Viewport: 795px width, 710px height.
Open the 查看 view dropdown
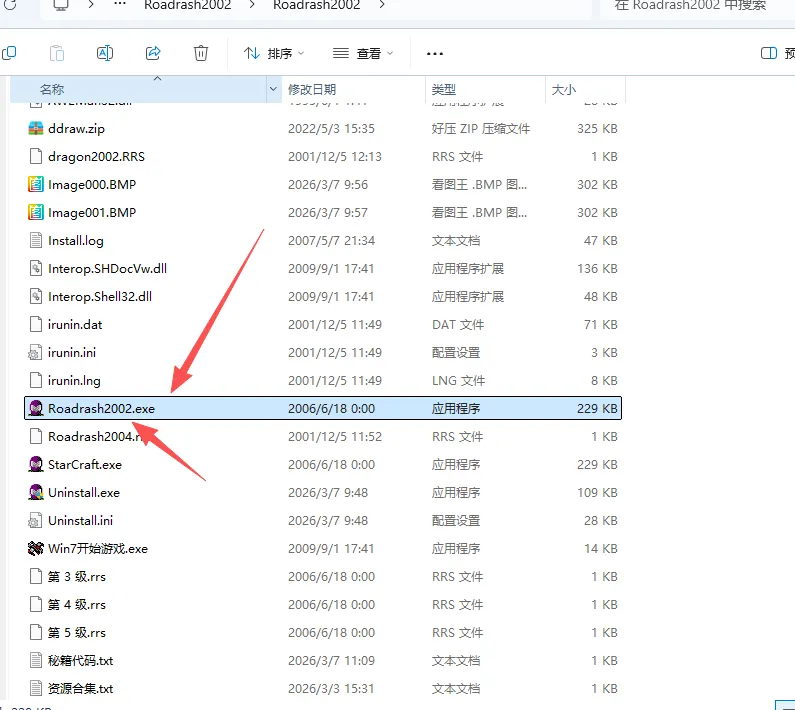(x=363, y=53)
